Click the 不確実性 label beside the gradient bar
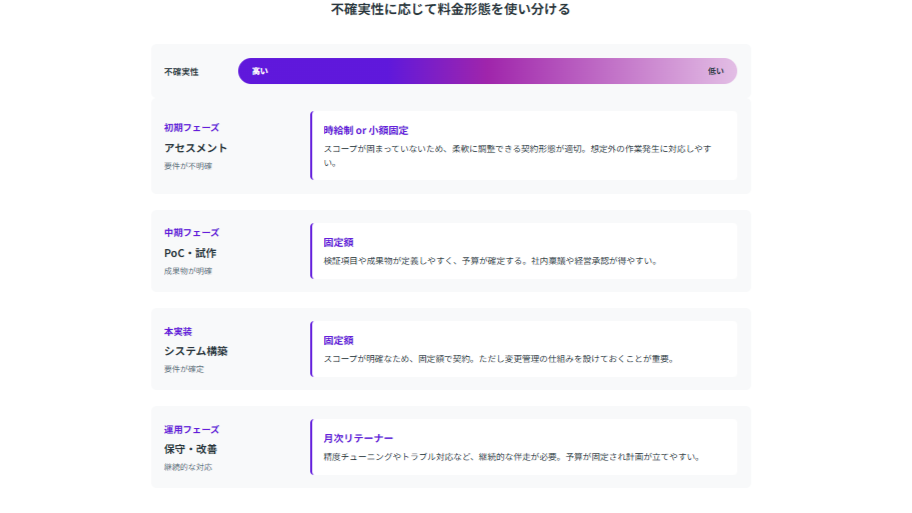 181,72
